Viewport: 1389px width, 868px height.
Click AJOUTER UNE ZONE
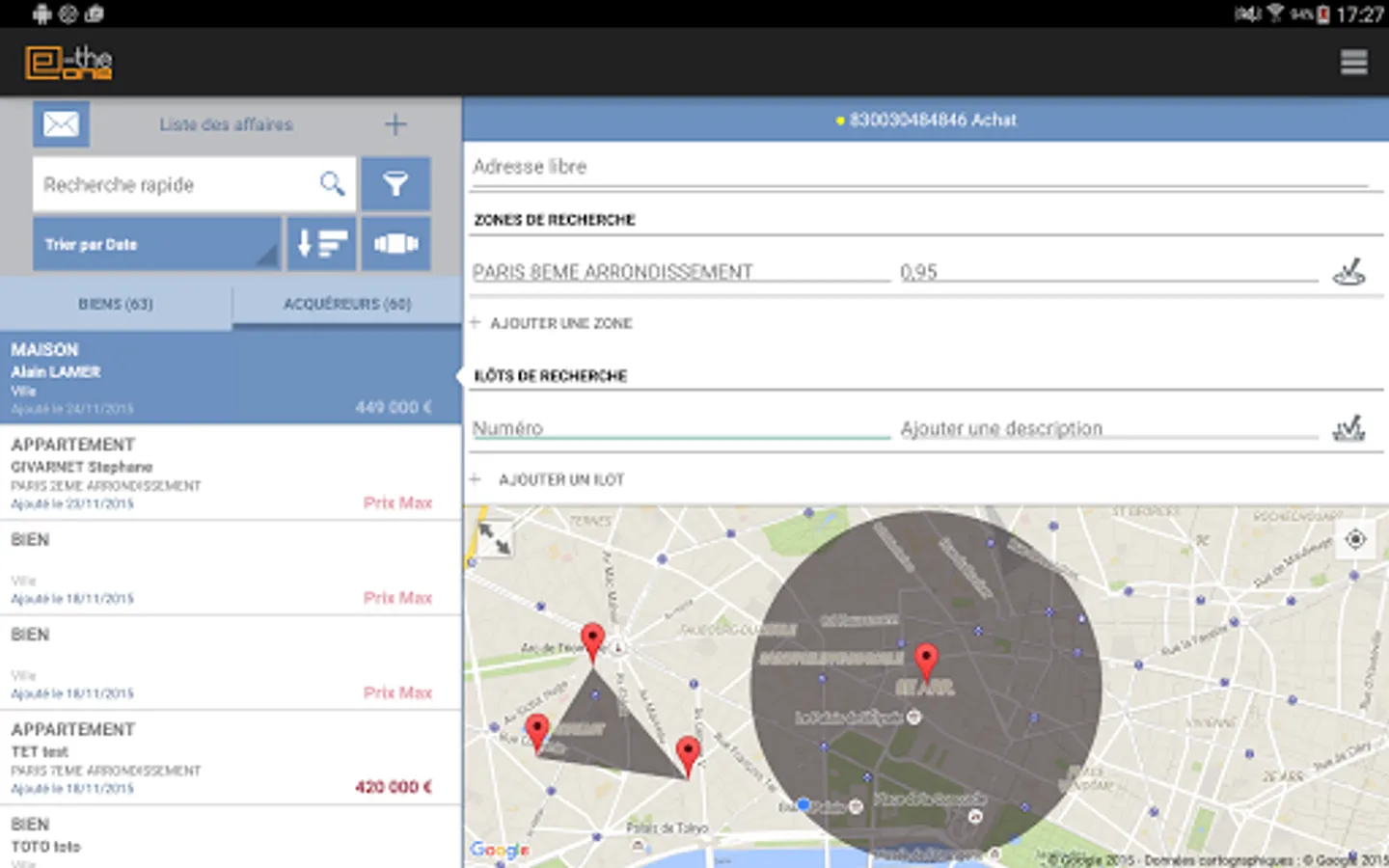561,323
